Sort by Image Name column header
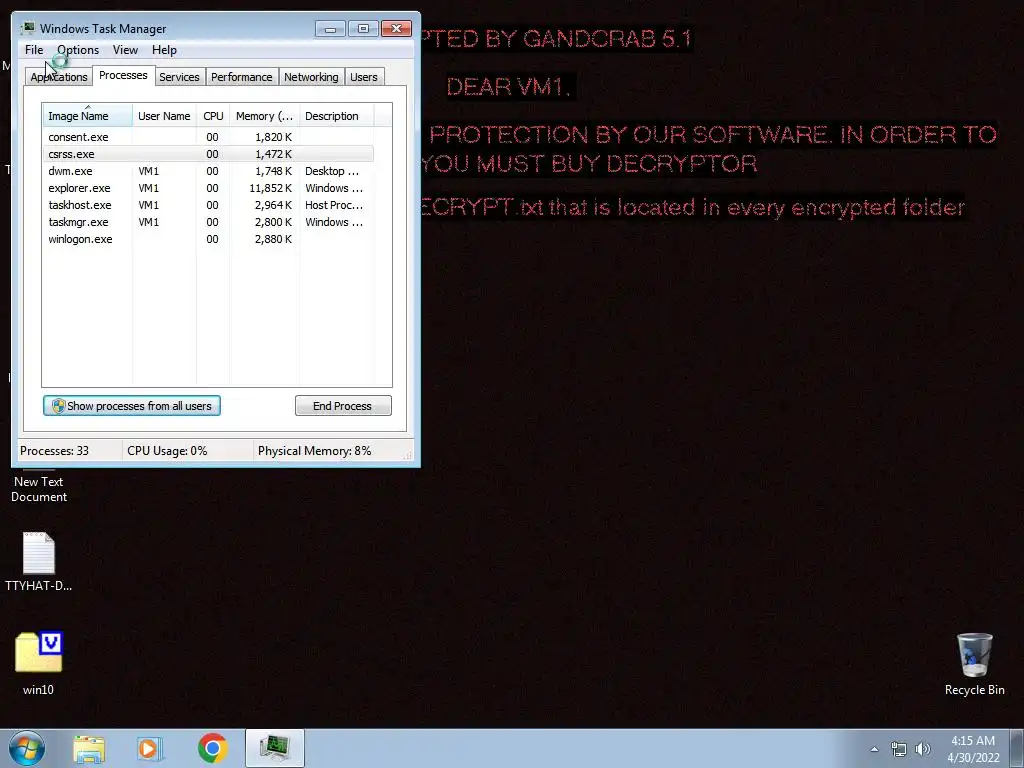 click(87, 115)
